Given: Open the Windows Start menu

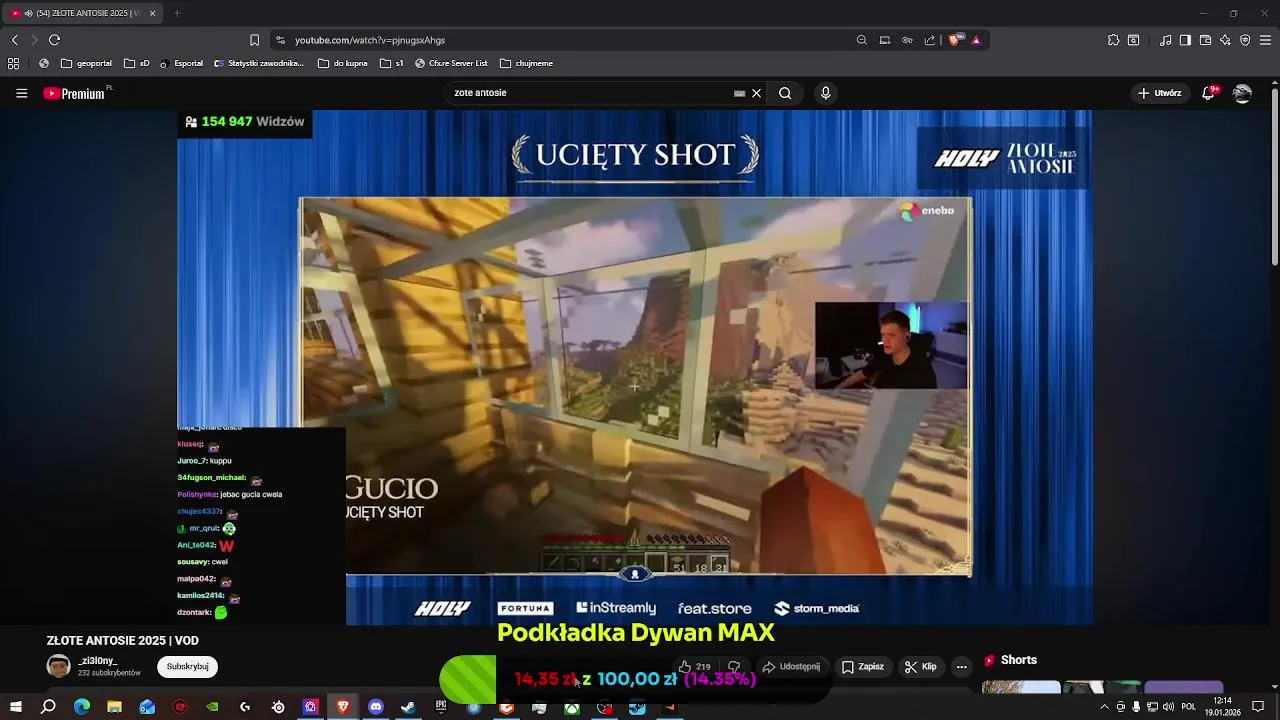Looking at the screenshot, I should [x=16, y=707].
